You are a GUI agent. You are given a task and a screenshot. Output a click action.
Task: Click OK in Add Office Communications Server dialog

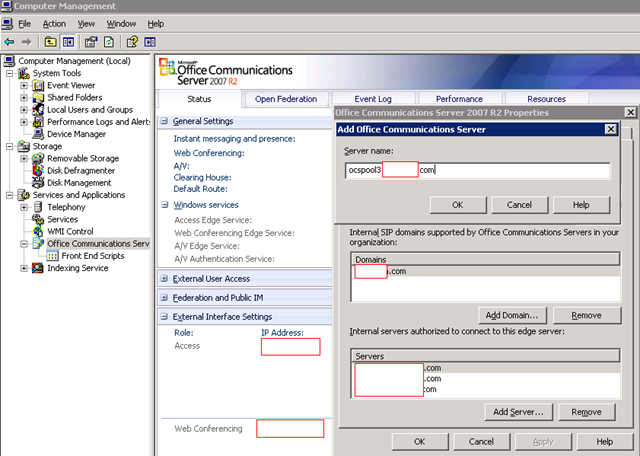[x=456, y=204]
